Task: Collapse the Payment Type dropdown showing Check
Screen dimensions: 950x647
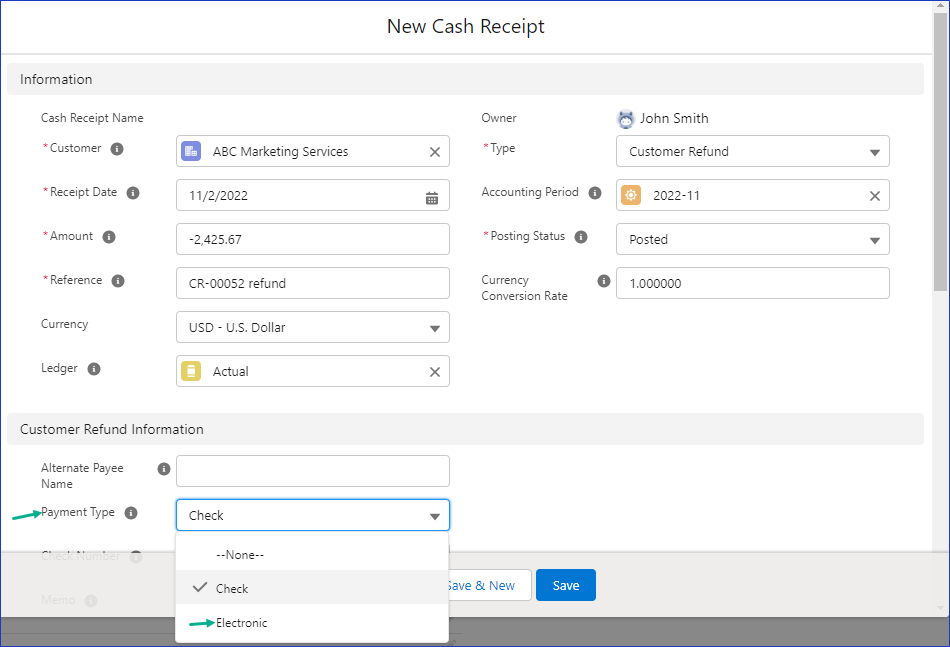Action: 313,515
